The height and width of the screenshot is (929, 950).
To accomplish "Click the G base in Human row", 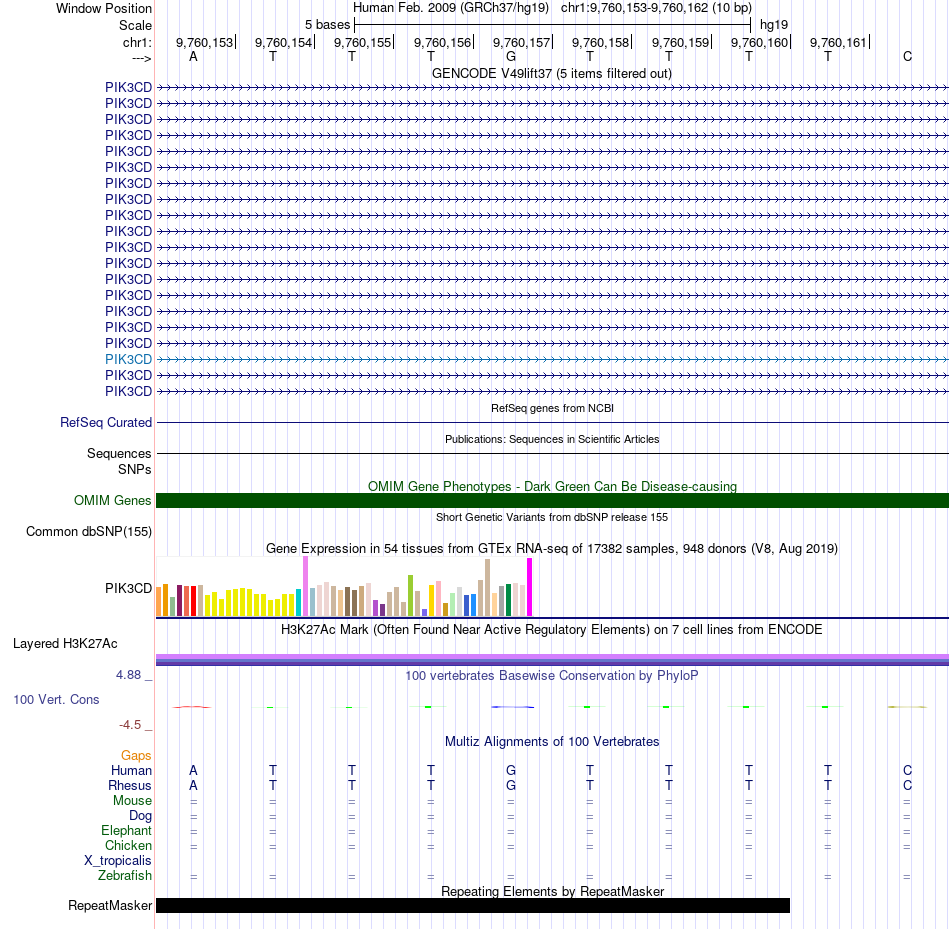I will point(511,771).
